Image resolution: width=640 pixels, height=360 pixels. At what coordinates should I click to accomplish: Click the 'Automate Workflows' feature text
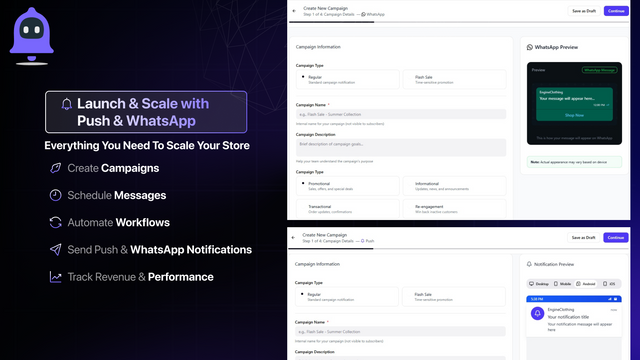coord(118,222)
